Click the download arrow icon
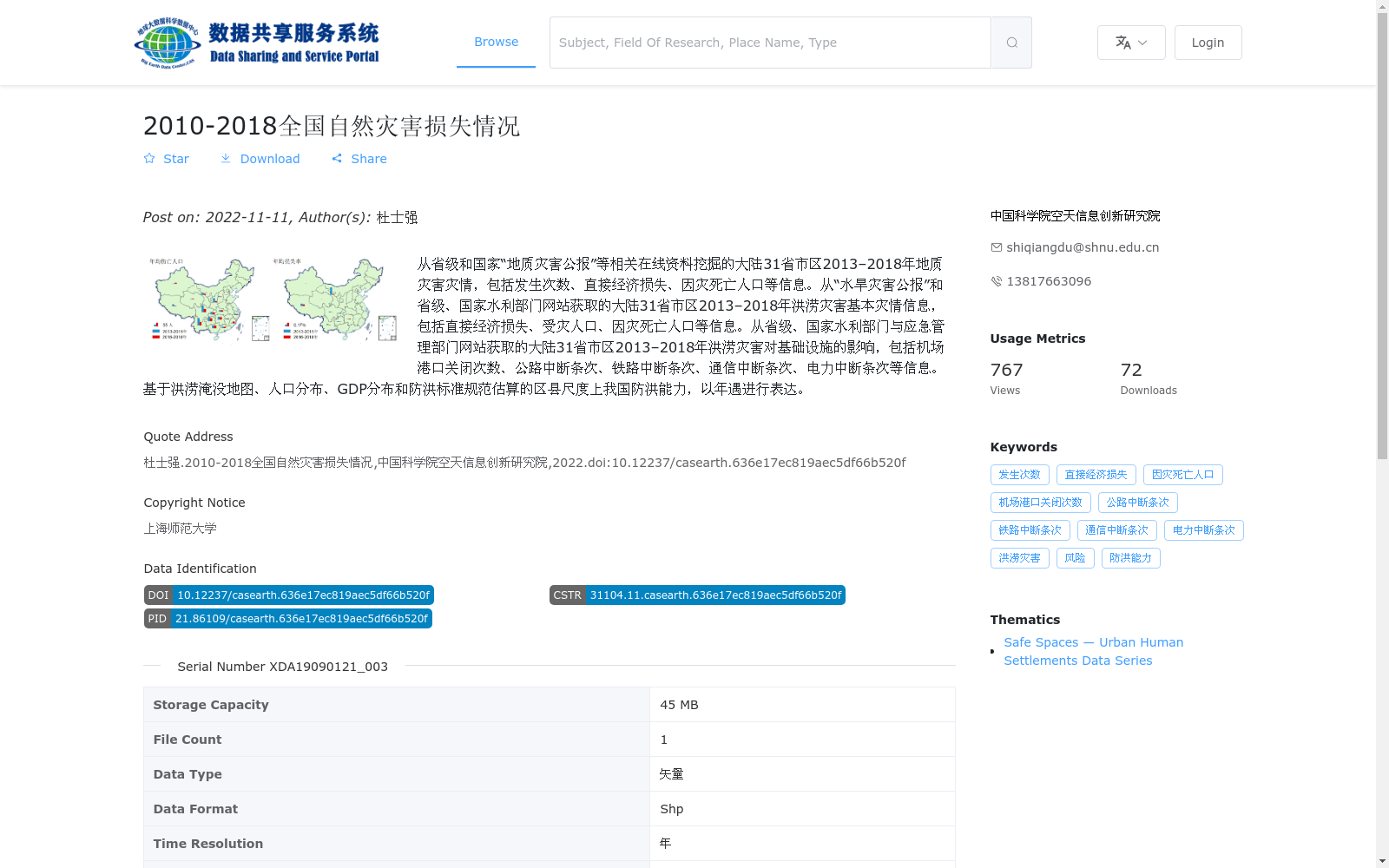This screenshot has height=868, width=1389. coord(226,159)
